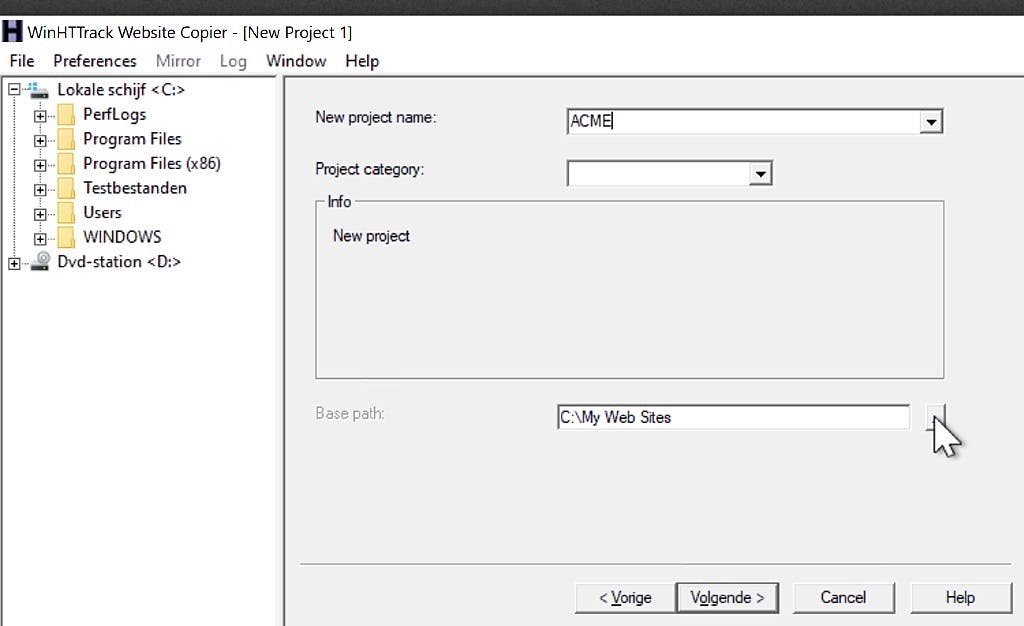
Task: Click the Program Files folder icon
Action: tap(66, 139)
